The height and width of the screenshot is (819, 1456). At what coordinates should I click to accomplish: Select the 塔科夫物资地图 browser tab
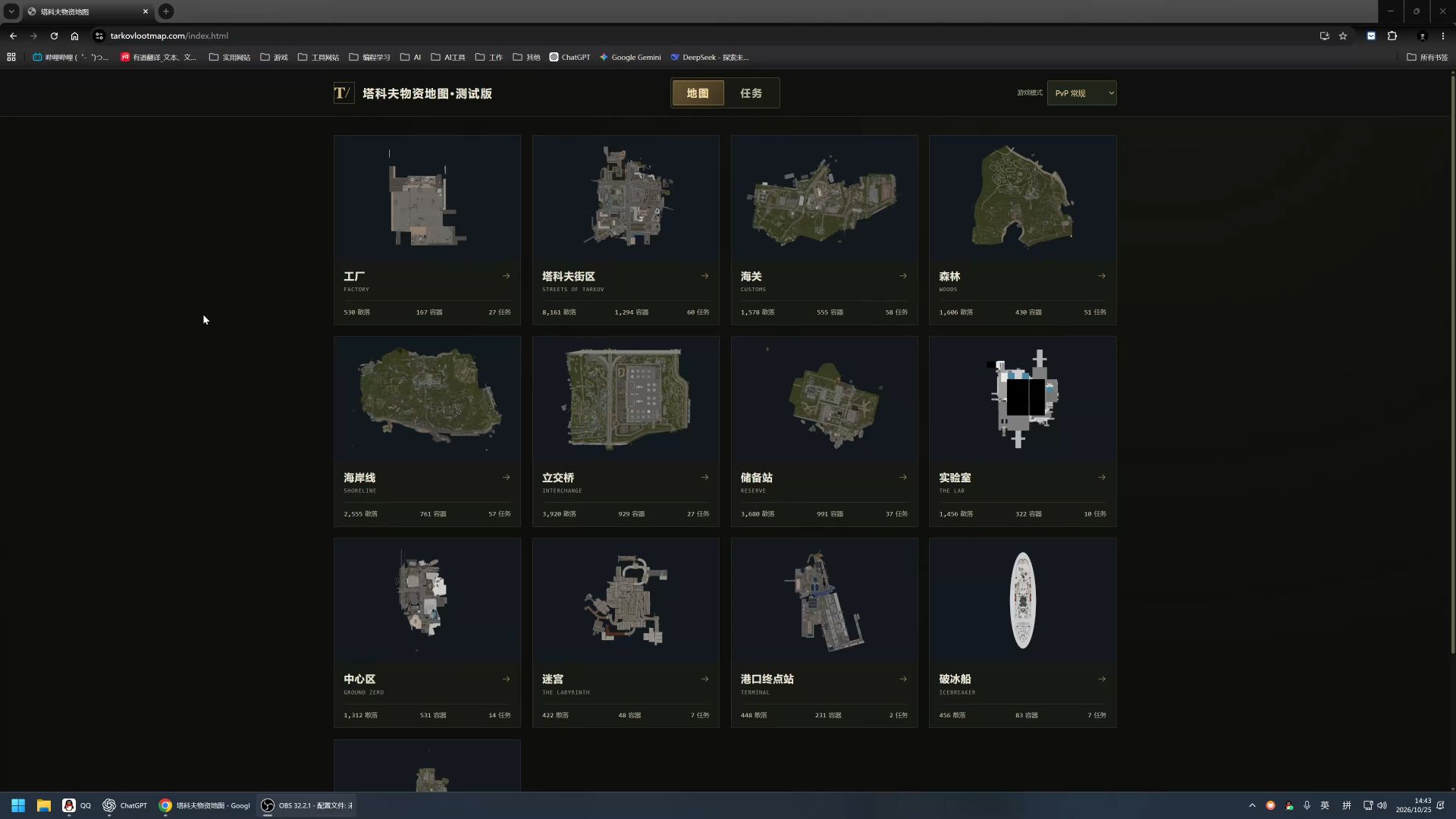[87, 11]
